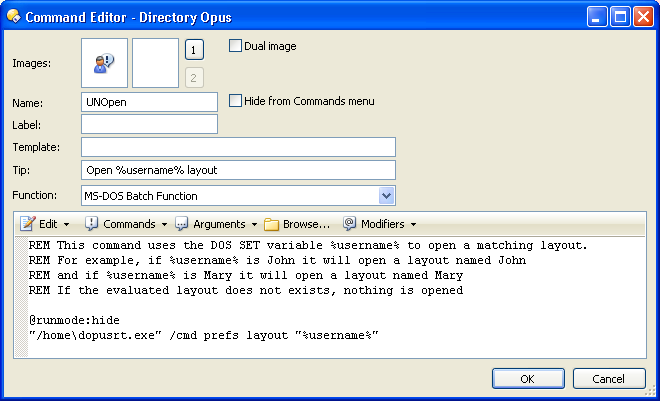Click the Browse folder icon
660x401 pixels.
(x=271, y=224)
